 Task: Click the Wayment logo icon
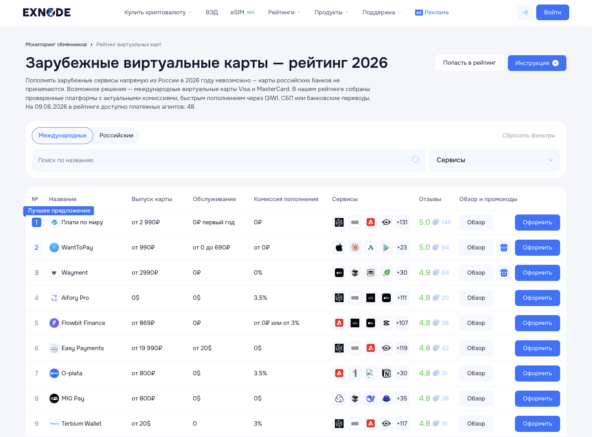coord(54,273)
